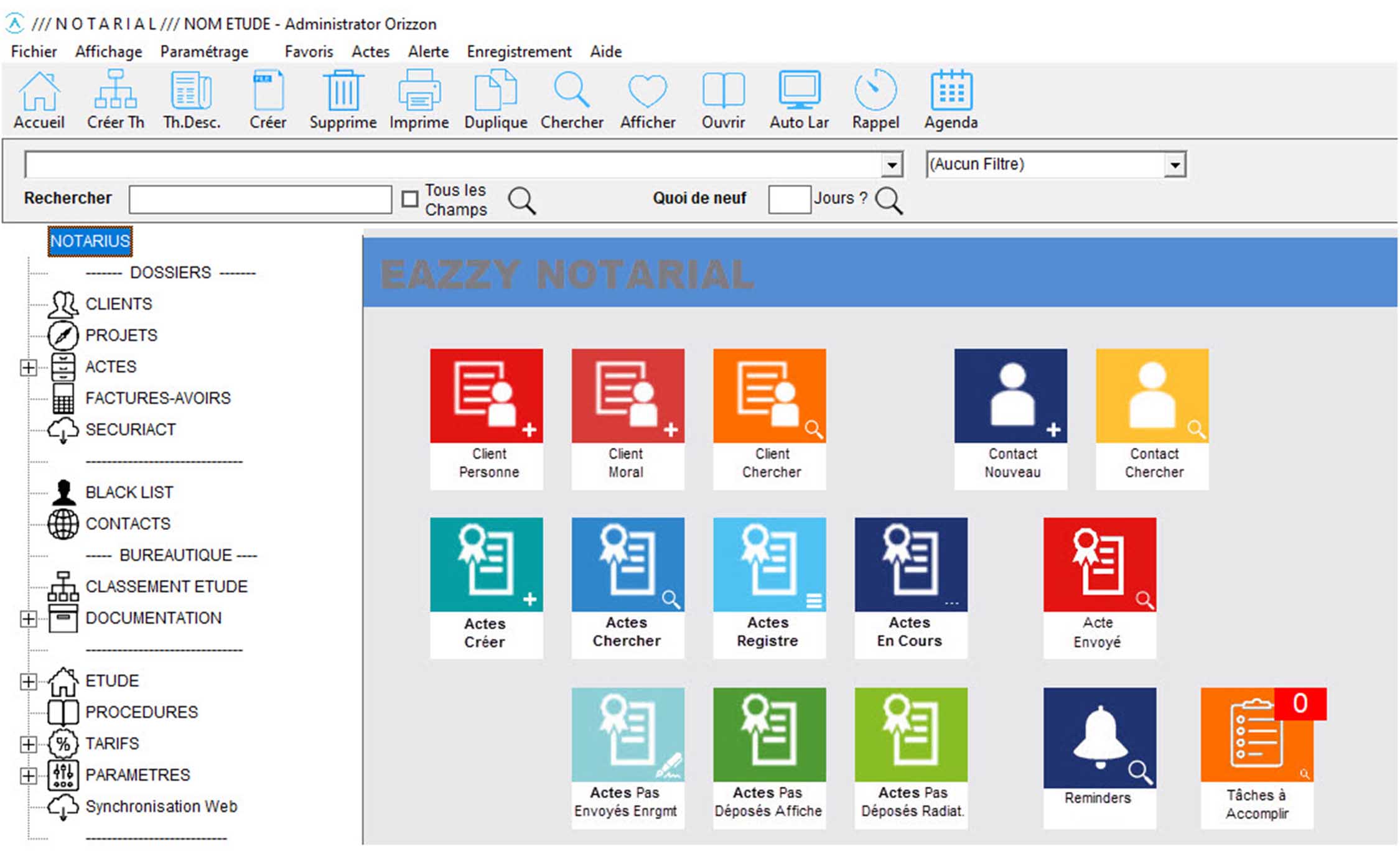Expand the PARAMETRES tree node
The height and width of the screenshot is (854, 1400).
point(28,776)
